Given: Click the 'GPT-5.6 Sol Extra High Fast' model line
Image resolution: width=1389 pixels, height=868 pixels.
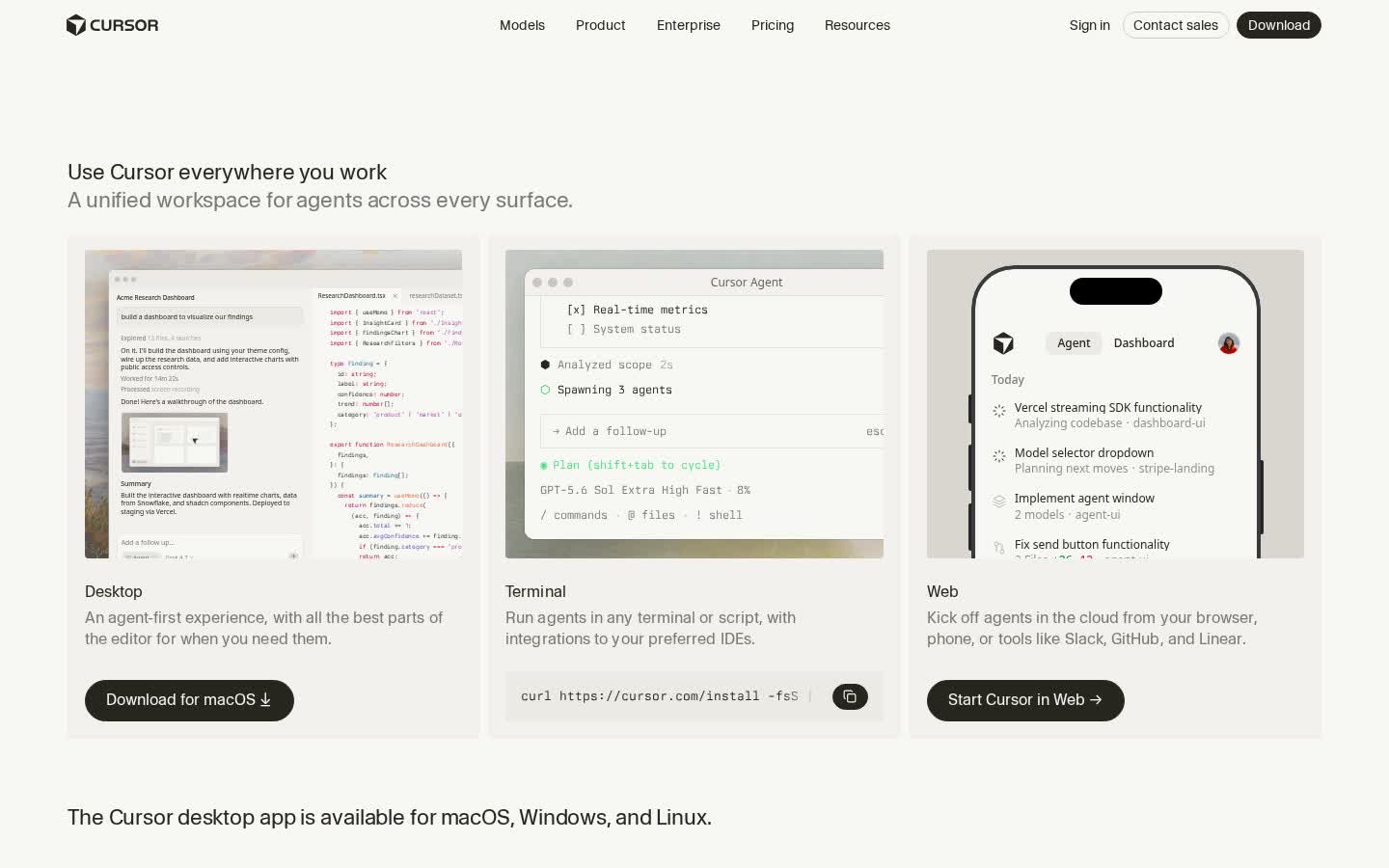Looking at the screenshot, I should pos(631,490).
